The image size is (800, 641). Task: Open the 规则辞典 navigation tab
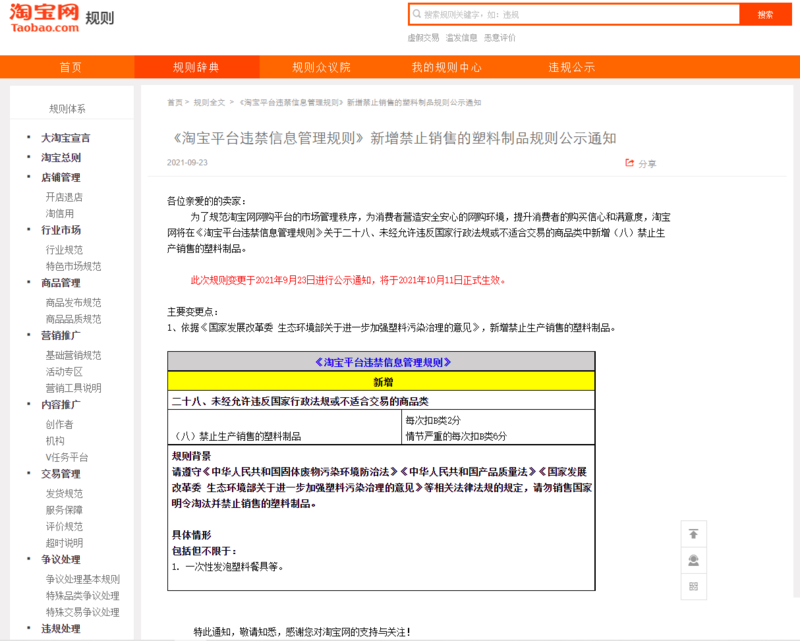coord(196,67)
